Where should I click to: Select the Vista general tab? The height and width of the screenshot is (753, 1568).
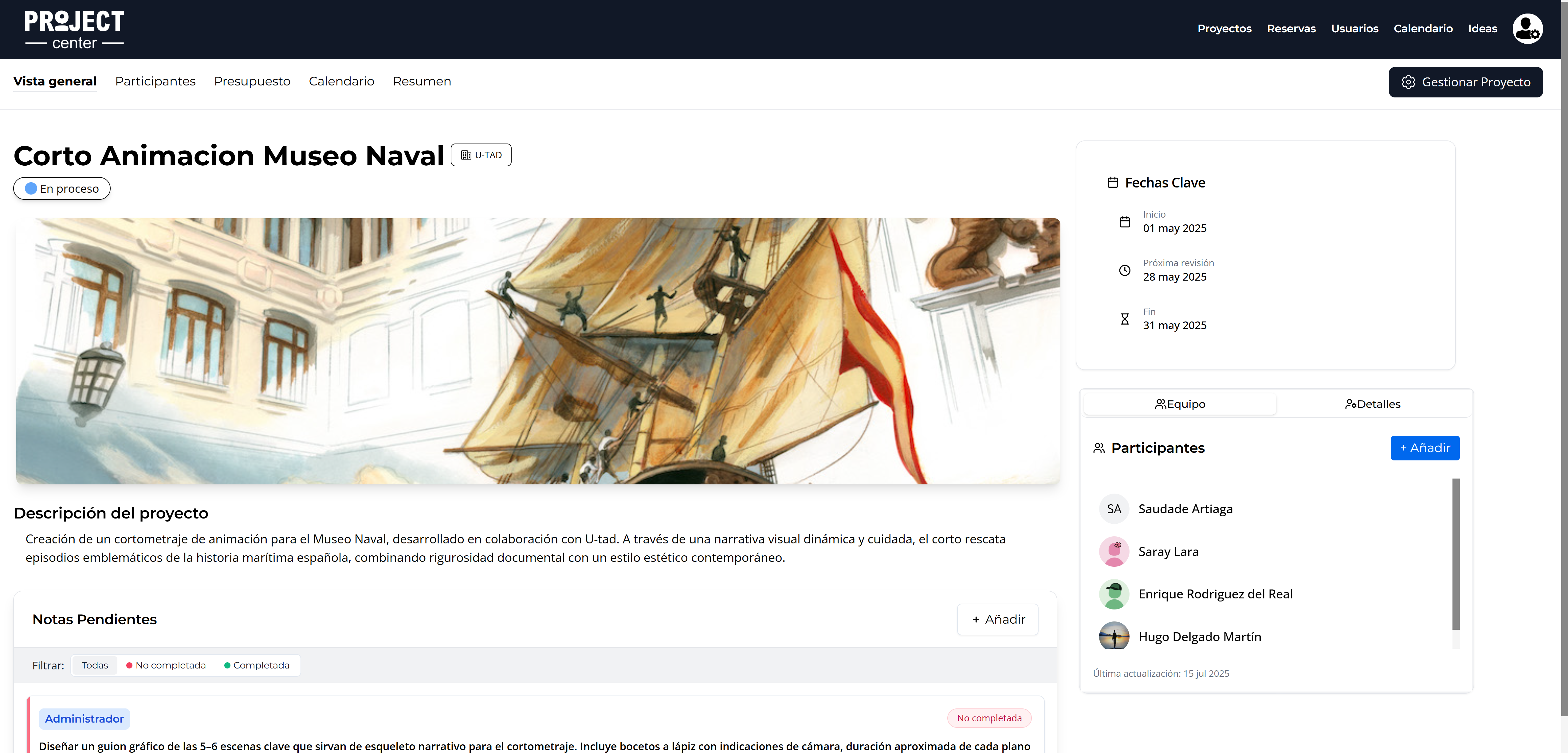click(55, 81)
